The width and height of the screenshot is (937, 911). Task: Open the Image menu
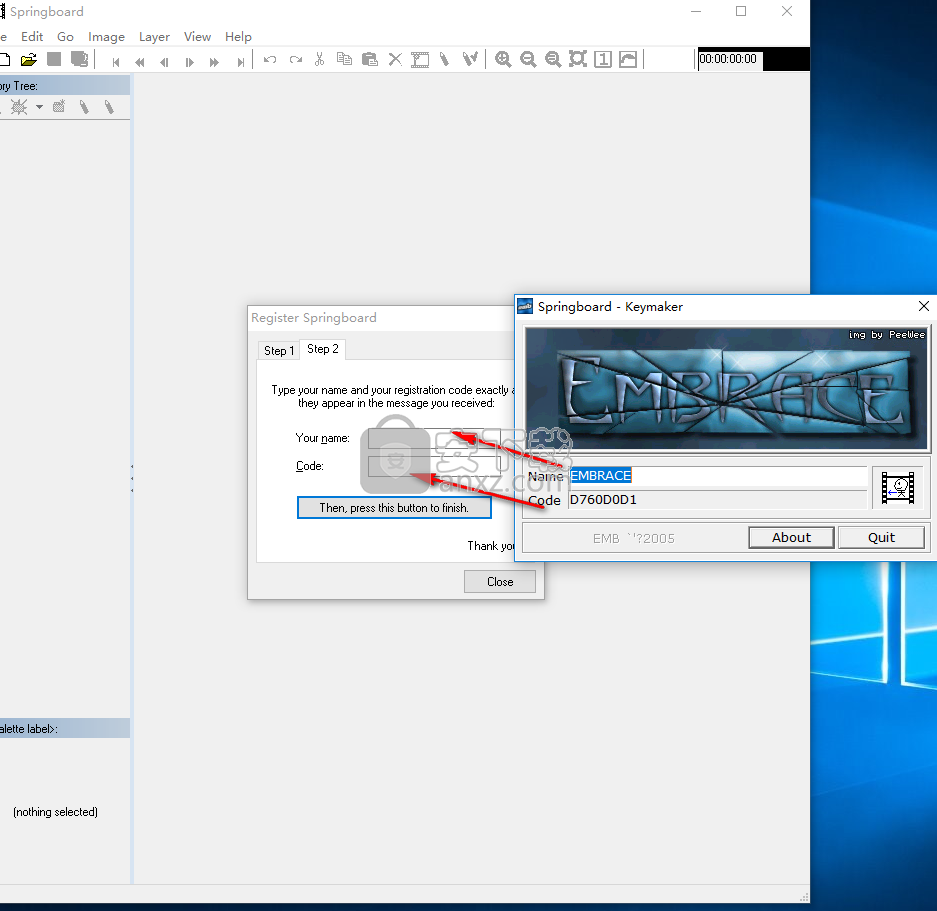point(106,36)
